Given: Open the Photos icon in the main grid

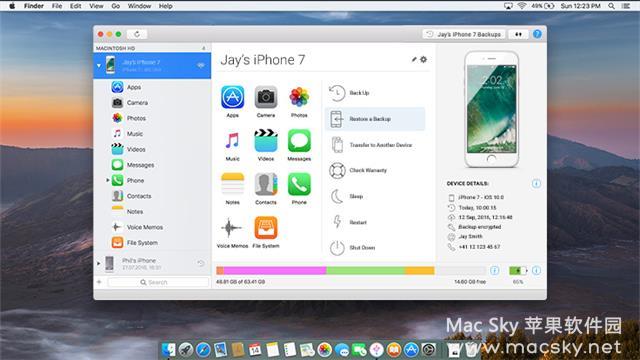Looking at the screenshot, I should 299,97.
